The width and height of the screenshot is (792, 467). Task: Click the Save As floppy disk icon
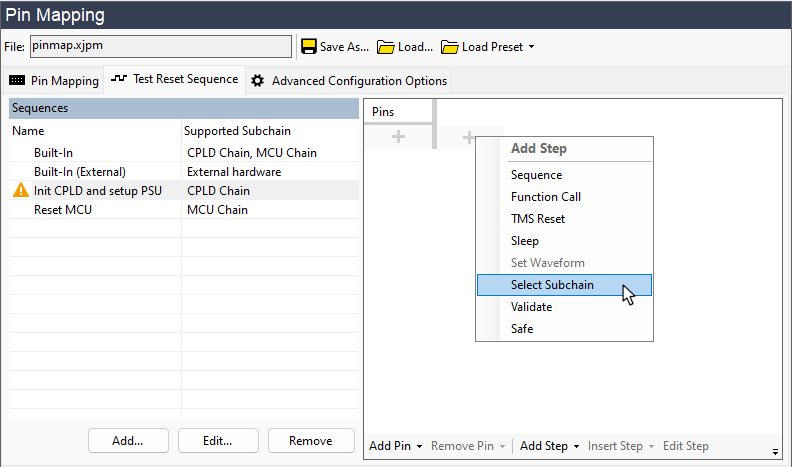coord(309,47)
